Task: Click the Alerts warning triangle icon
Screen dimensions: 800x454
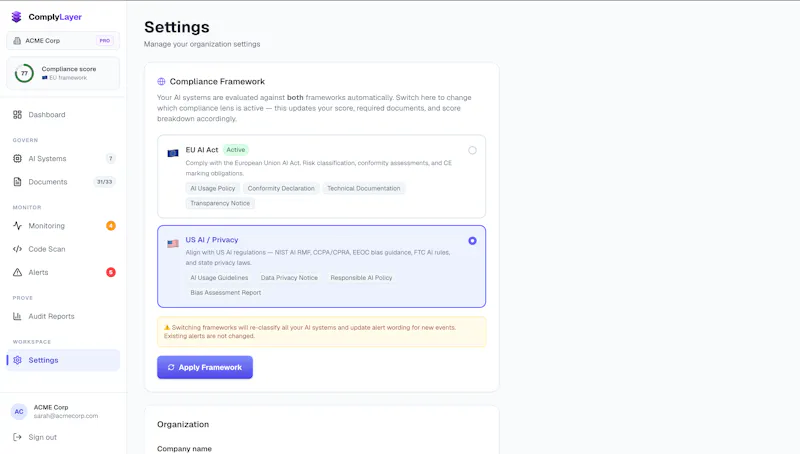Action: pyautogui.click(x=17, y=272)
